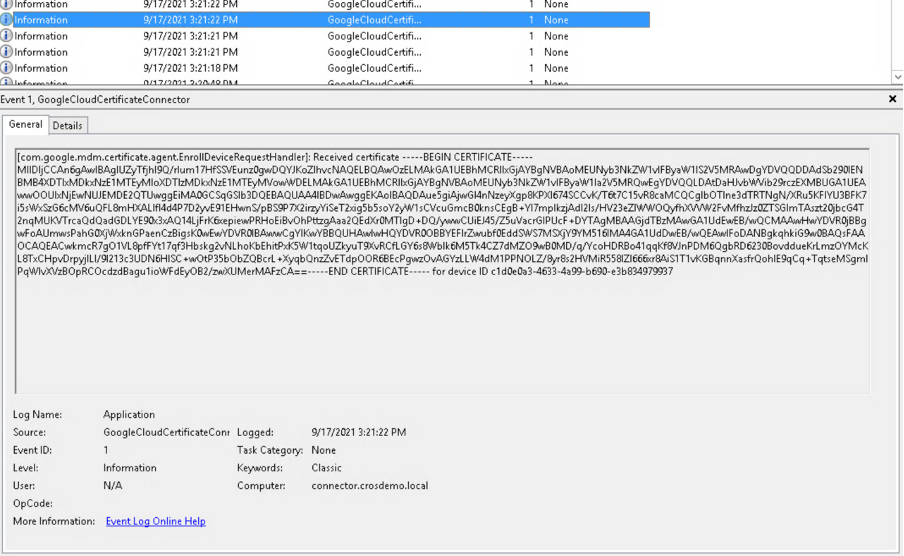Click the GoogleCloudCertifi... source in the highlighted row

pos(374,20)
